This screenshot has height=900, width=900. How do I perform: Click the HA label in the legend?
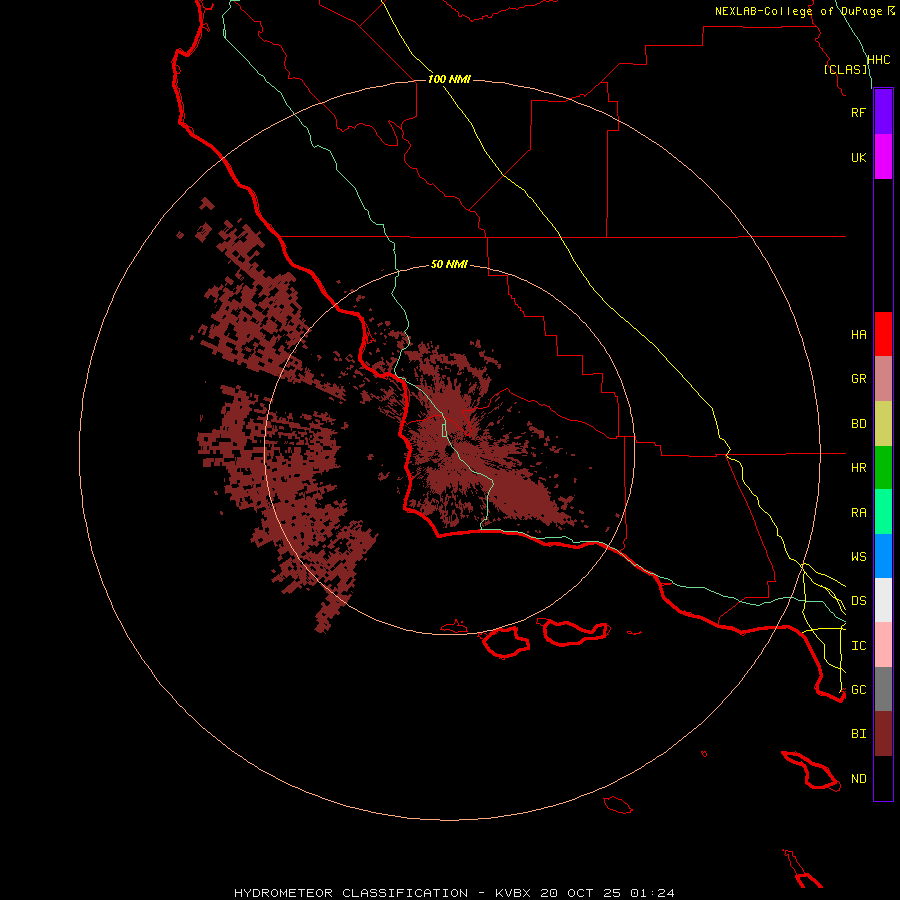(858, 335)
